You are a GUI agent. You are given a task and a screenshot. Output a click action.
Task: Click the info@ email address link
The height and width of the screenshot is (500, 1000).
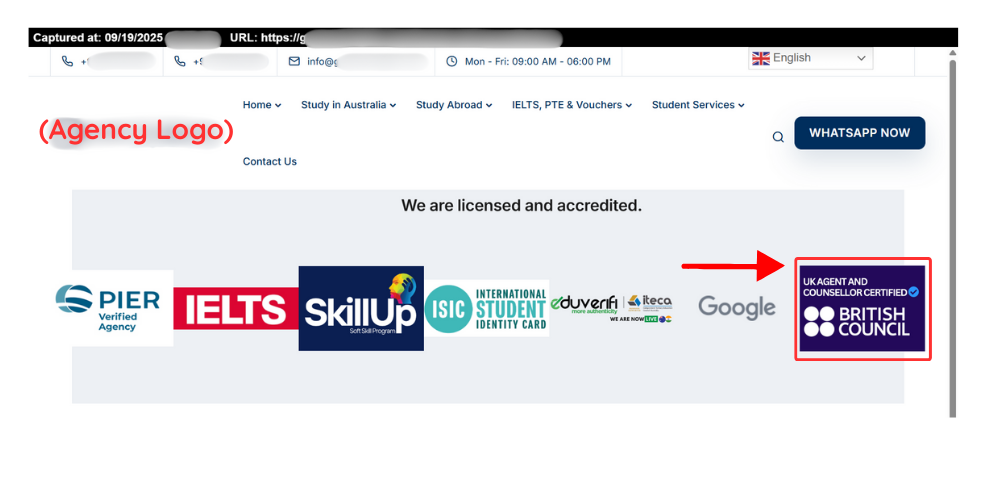(367, 62)
